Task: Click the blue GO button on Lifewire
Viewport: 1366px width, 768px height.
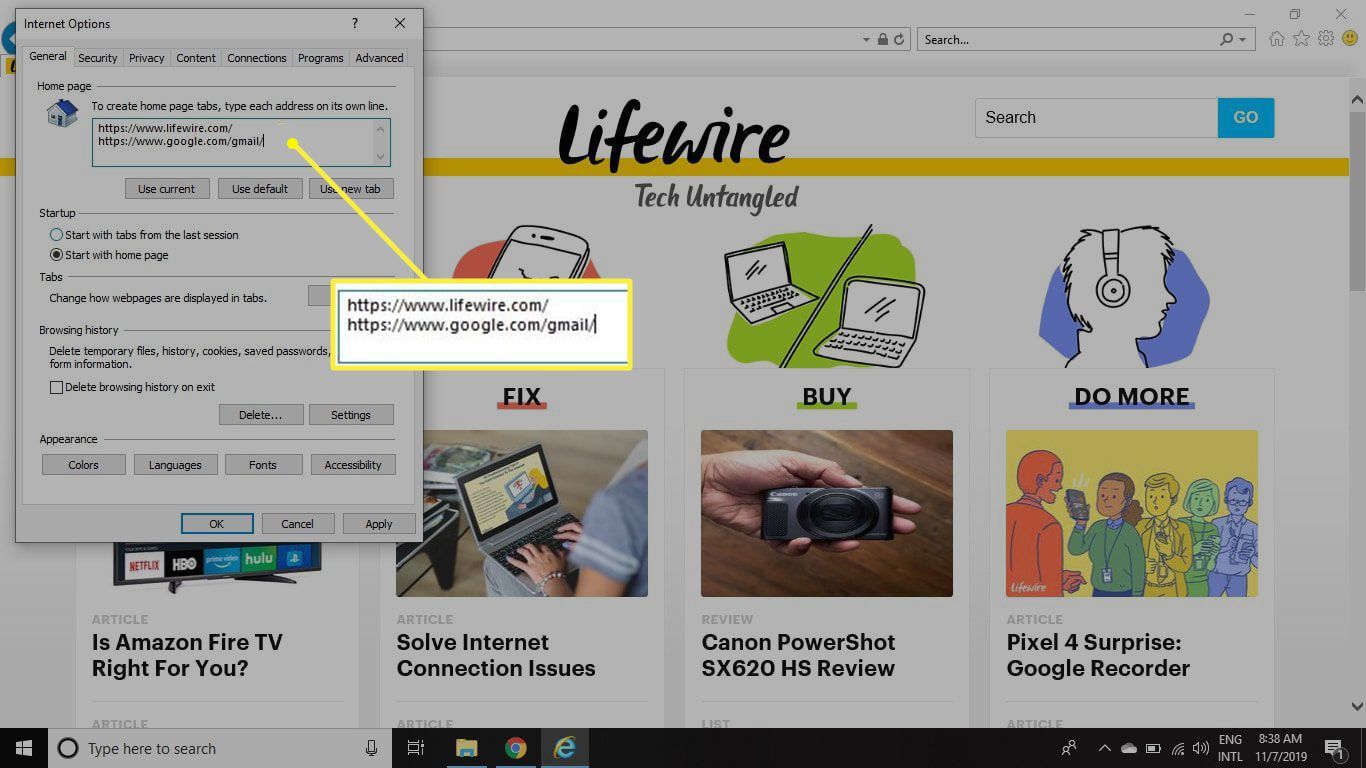Action: pyautogui.click(x=1246, y=117)
